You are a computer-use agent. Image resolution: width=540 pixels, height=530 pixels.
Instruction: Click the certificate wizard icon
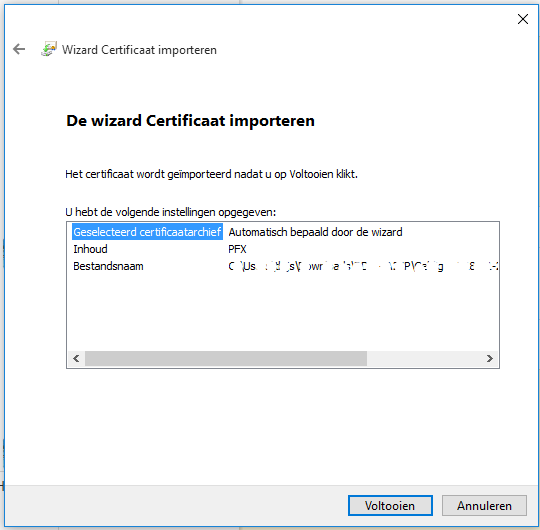click(49, 49)
